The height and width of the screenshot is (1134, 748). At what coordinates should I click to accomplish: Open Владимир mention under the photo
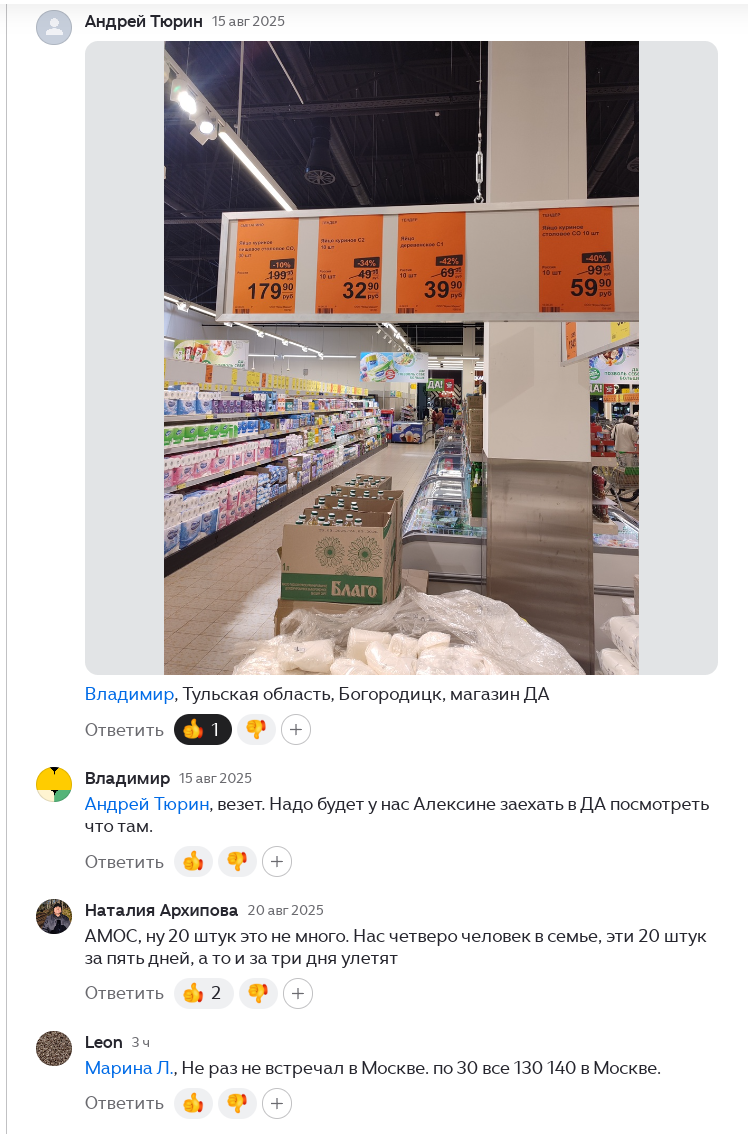pyautogui.click(x=129, y=694)
